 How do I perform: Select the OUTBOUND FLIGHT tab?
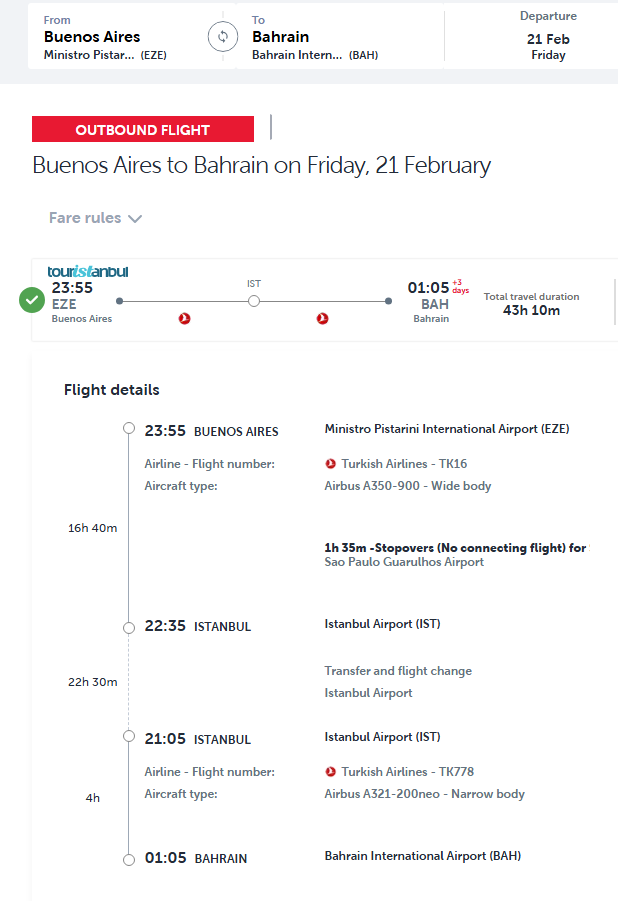point(143,130)
